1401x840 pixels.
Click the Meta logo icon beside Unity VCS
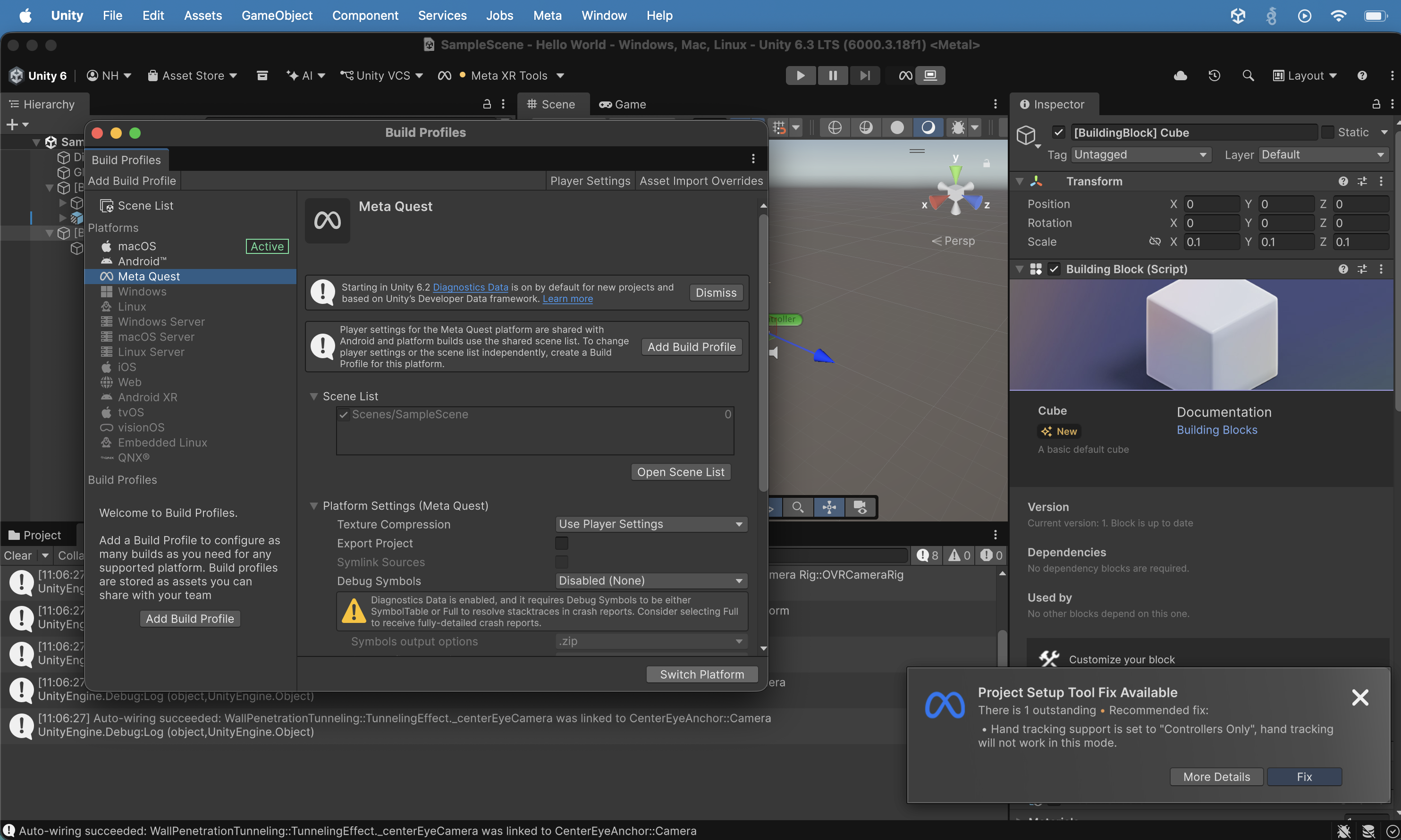(444, 76)
